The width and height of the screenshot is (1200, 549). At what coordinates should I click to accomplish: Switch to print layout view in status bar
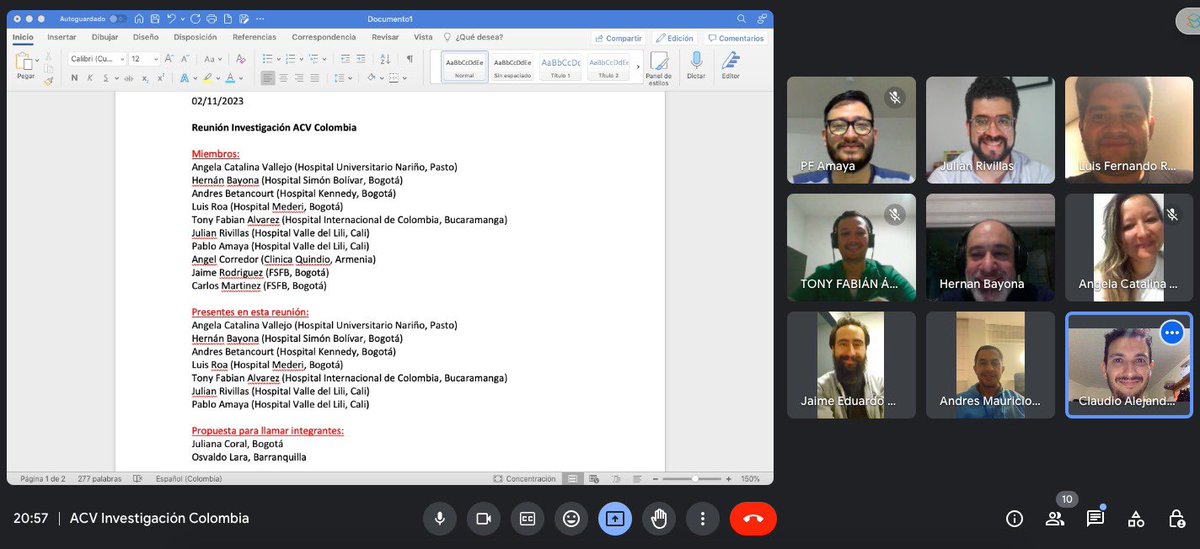point(571,478)
